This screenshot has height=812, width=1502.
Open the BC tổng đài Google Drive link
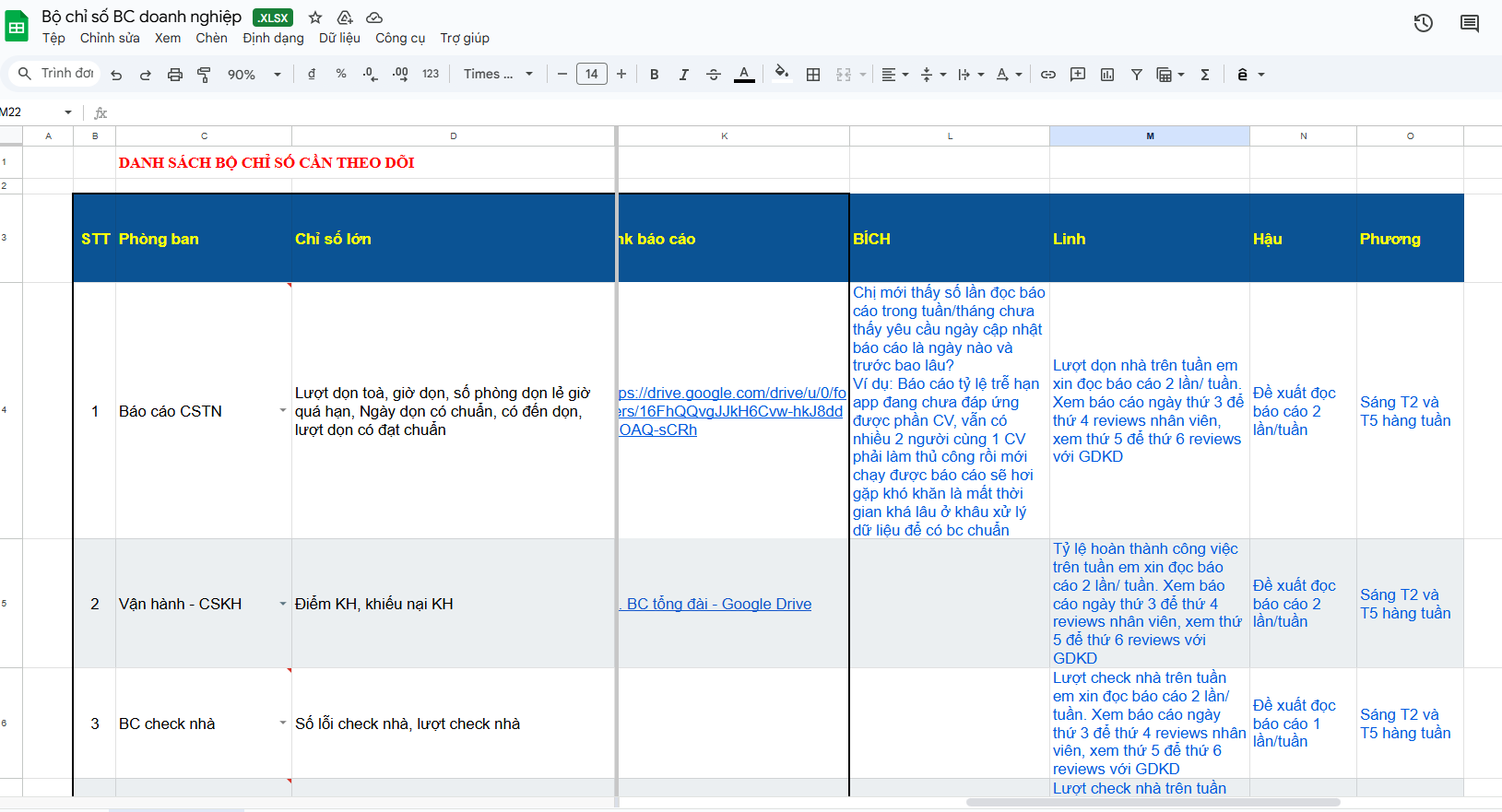[x=718, y=604]
